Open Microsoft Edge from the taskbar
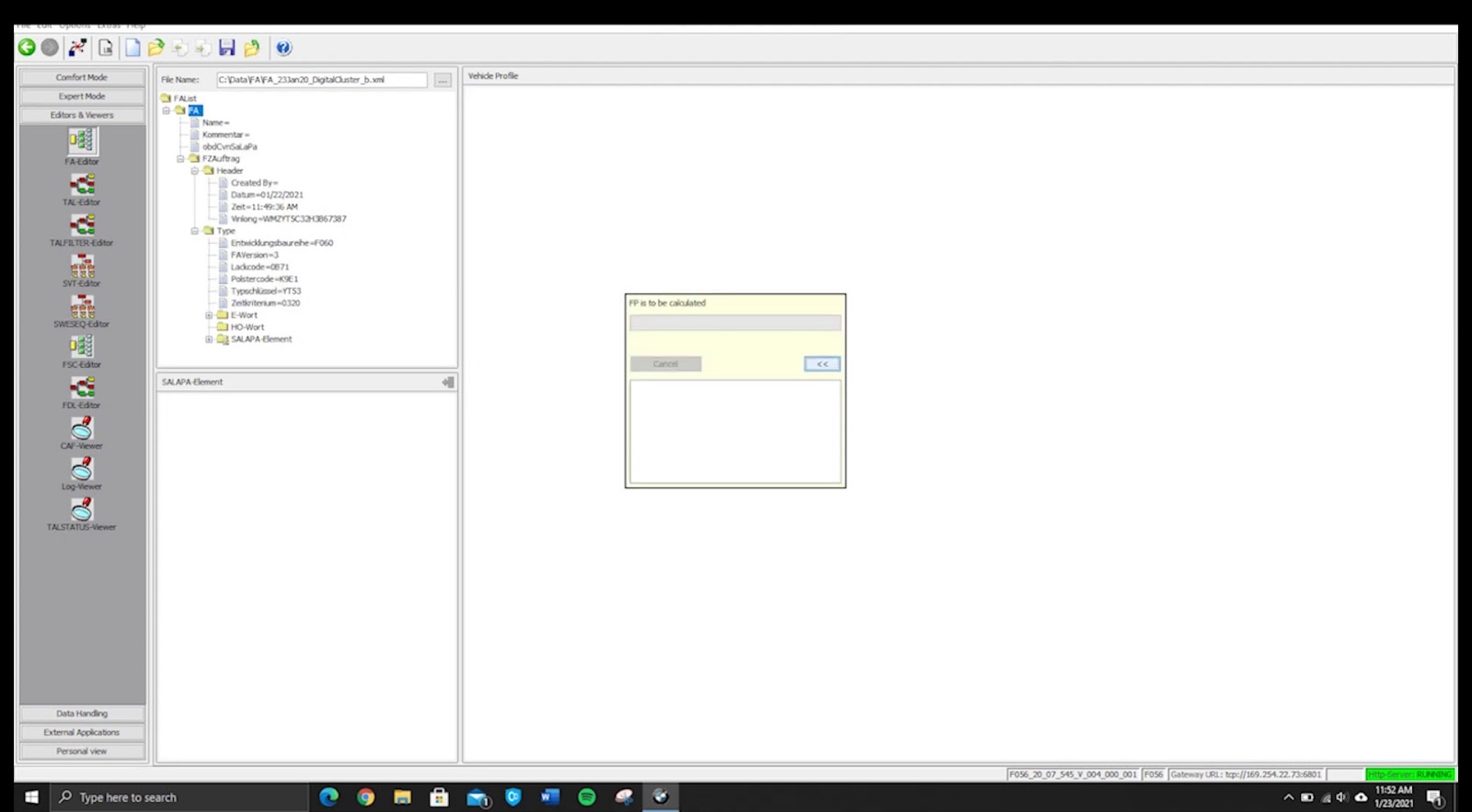1472x812 pixels. tap(328, 797)
